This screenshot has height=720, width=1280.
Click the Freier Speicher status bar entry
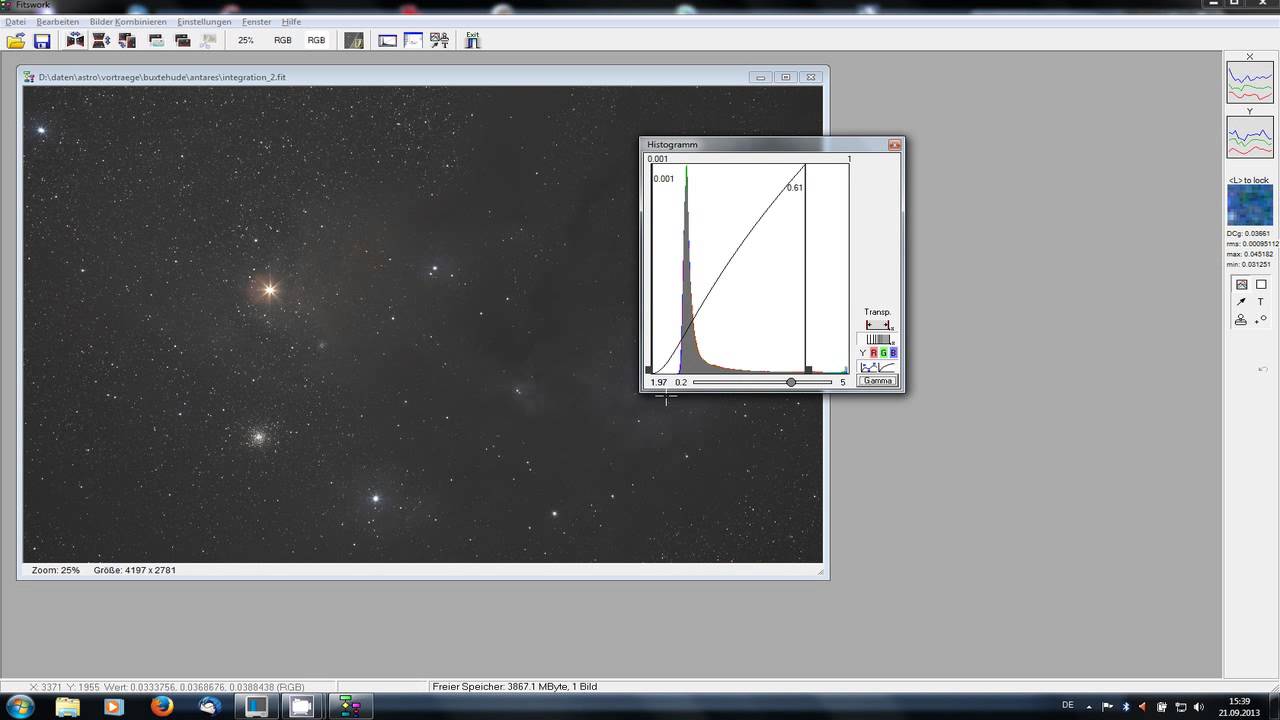click(514, 687)
